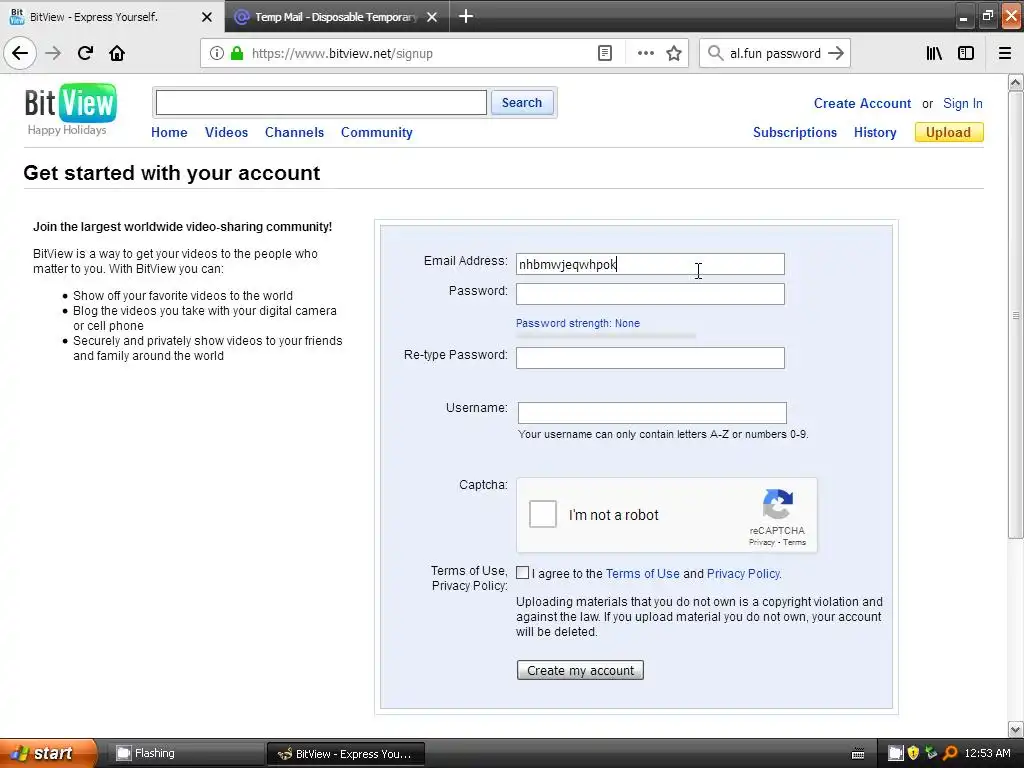Show site information icon in address bar
The width and height of the screenshot is (1024, 768).
click(216, 54)
